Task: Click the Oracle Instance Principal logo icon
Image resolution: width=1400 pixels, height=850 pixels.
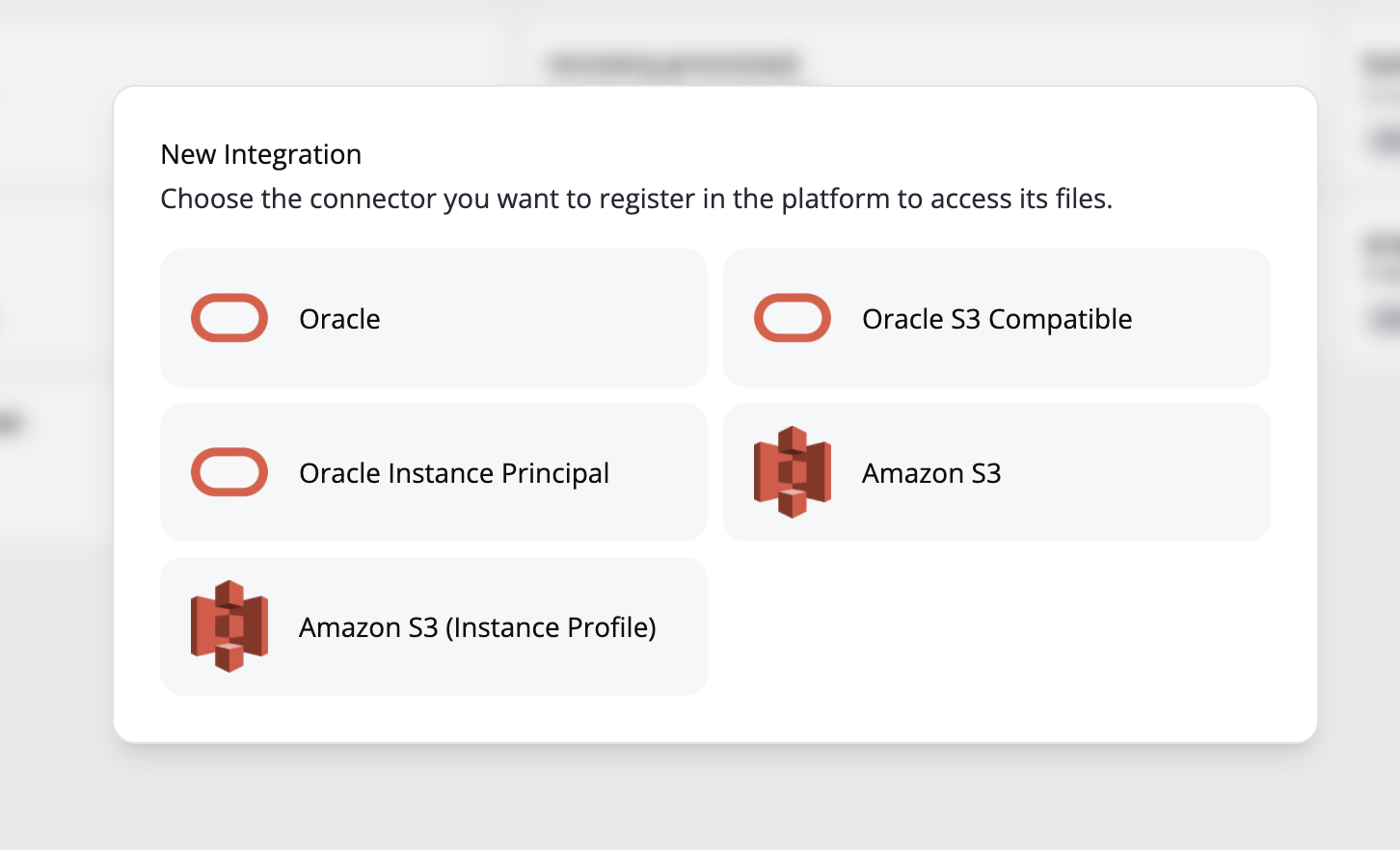Action: [x=229, y=472]
